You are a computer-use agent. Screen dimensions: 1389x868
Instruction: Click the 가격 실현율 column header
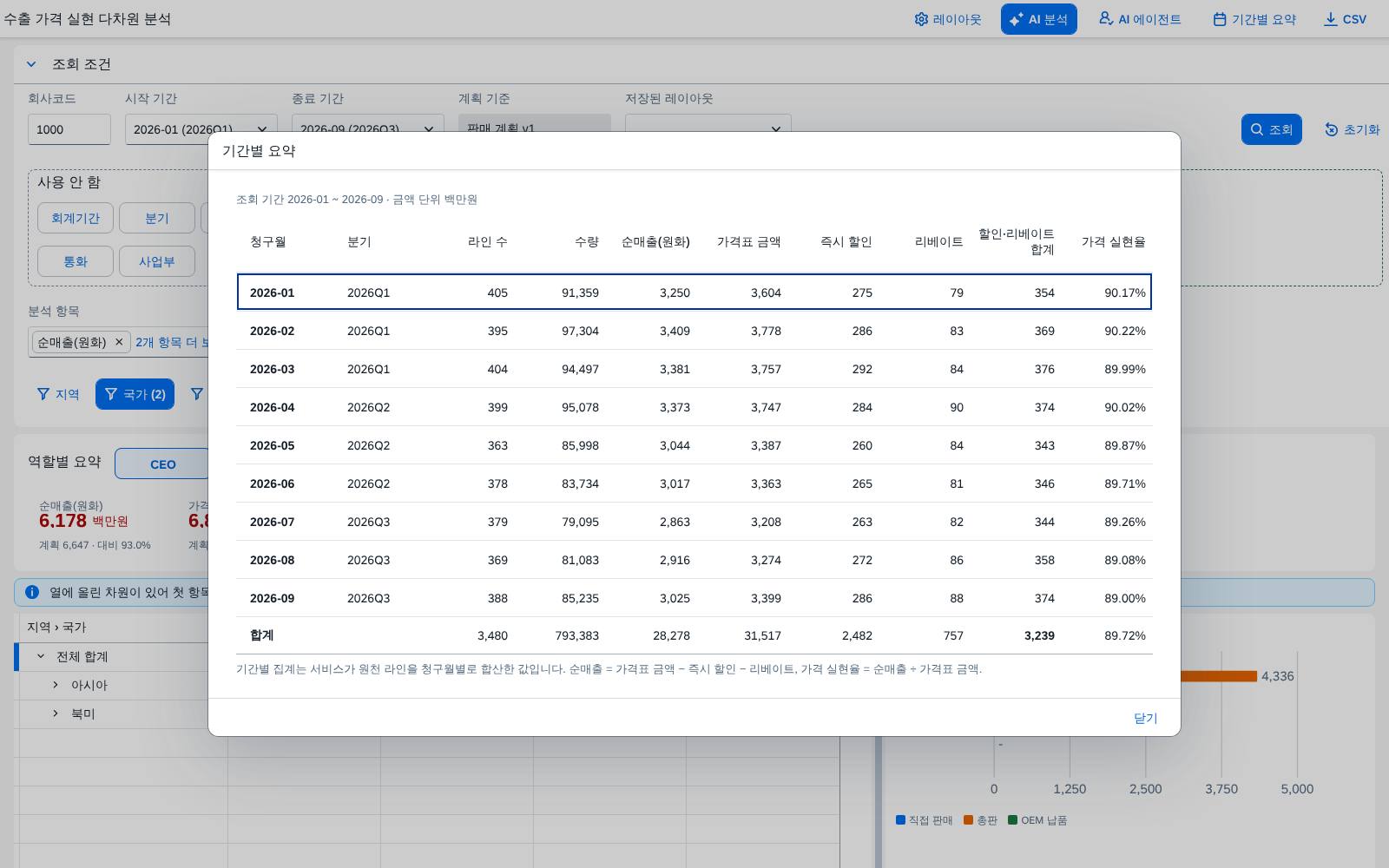coord(1113,241)
